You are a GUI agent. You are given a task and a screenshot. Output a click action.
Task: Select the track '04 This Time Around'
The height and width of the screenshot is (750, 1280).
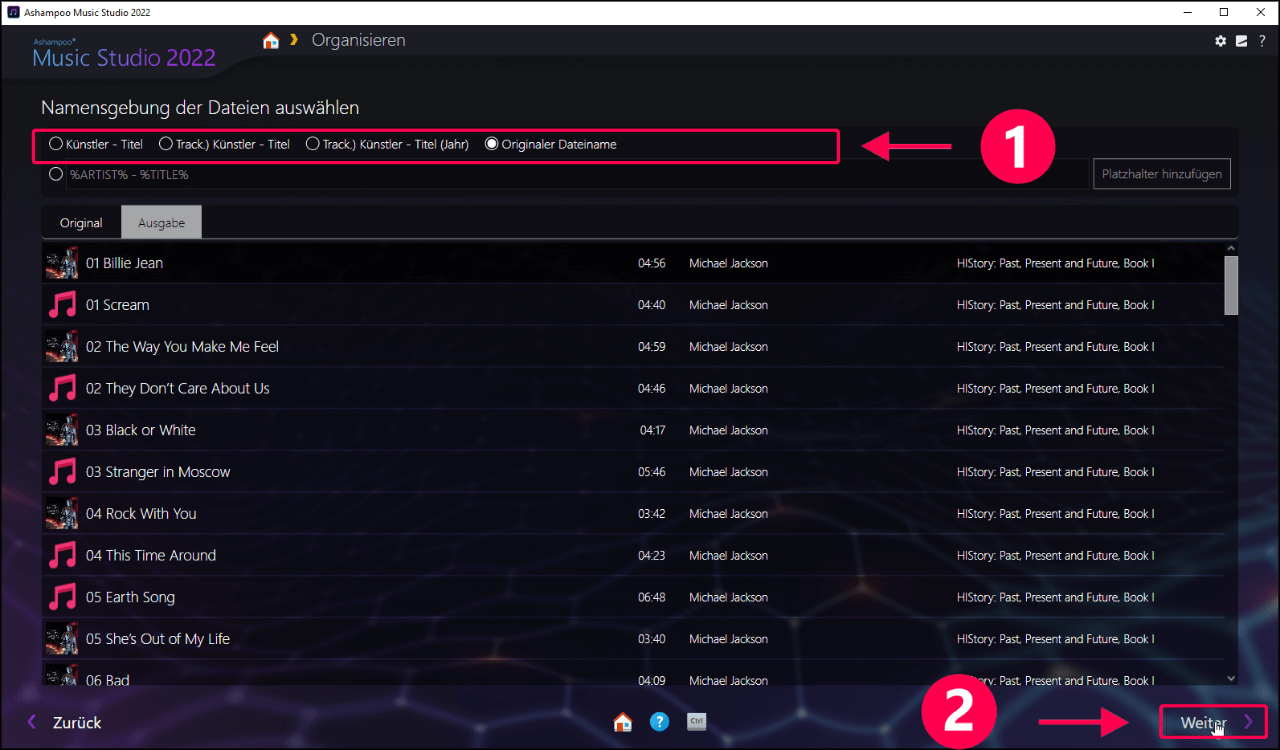pos(633,555)
